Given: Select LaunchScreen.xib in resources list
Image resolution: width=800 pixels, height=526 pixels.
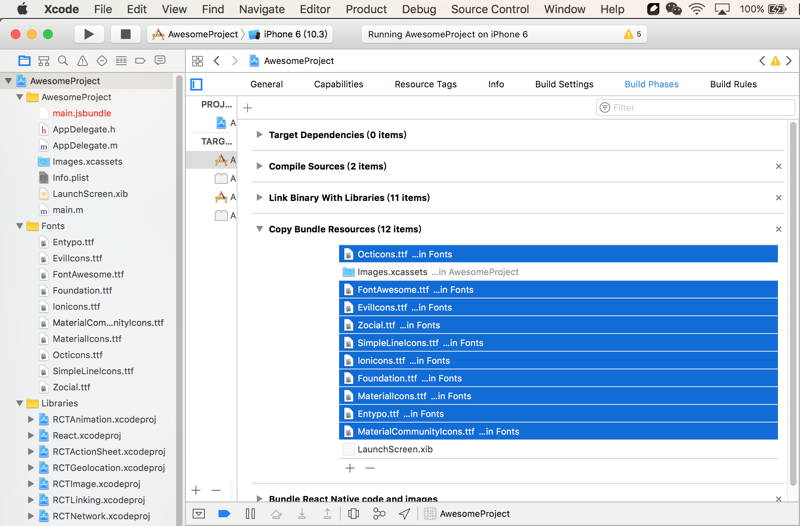Looking at the screenshot, I should pos(558,449).
